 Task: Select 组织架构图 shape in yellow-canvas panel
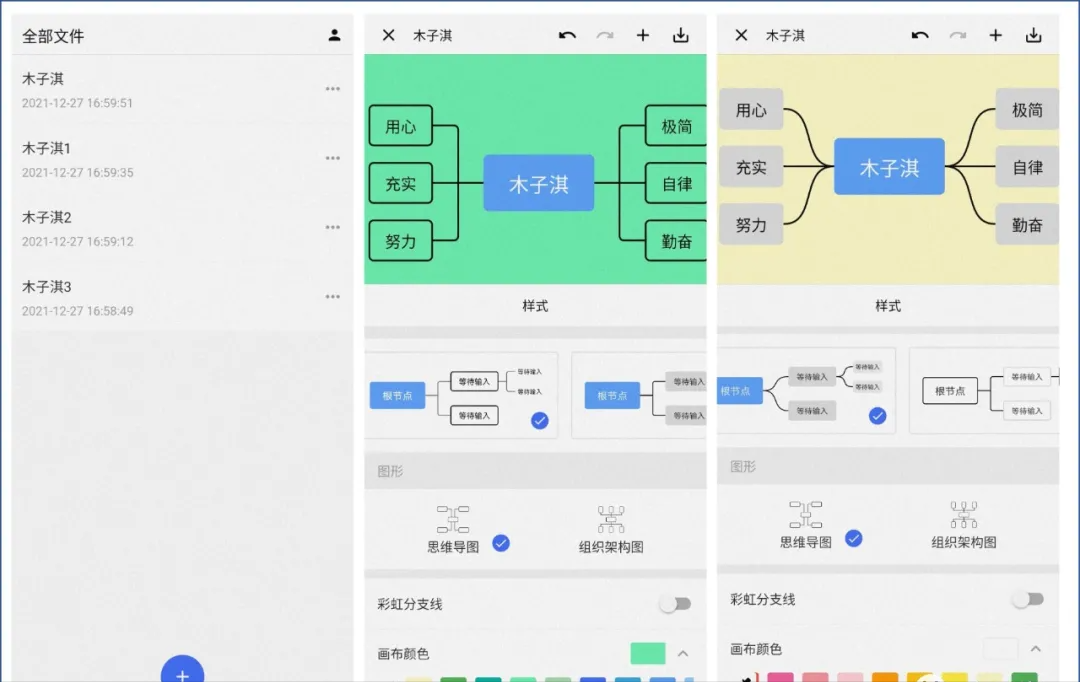(964, 525)
